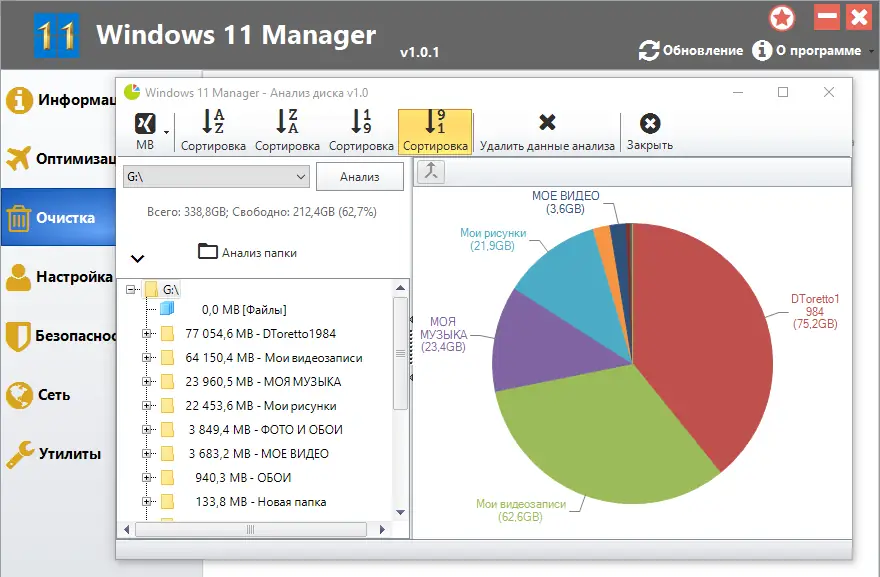Select the 77 054,6 MB - DToretto1984 row

(x=260, y=334)
